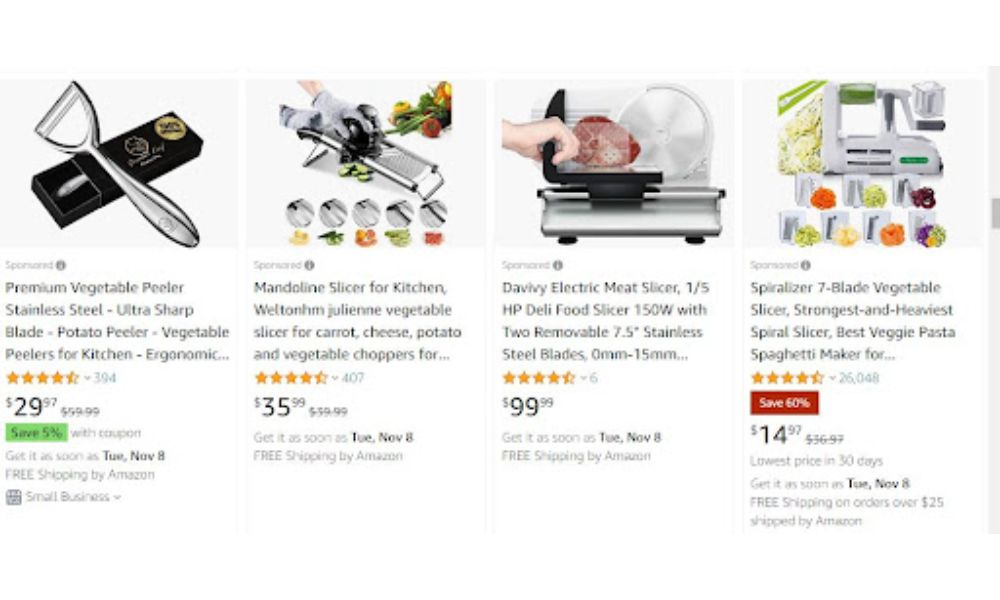Click the Sponsored info icon on Davivy slicer
Screen dimensions: 1000x600
(557, 265)
